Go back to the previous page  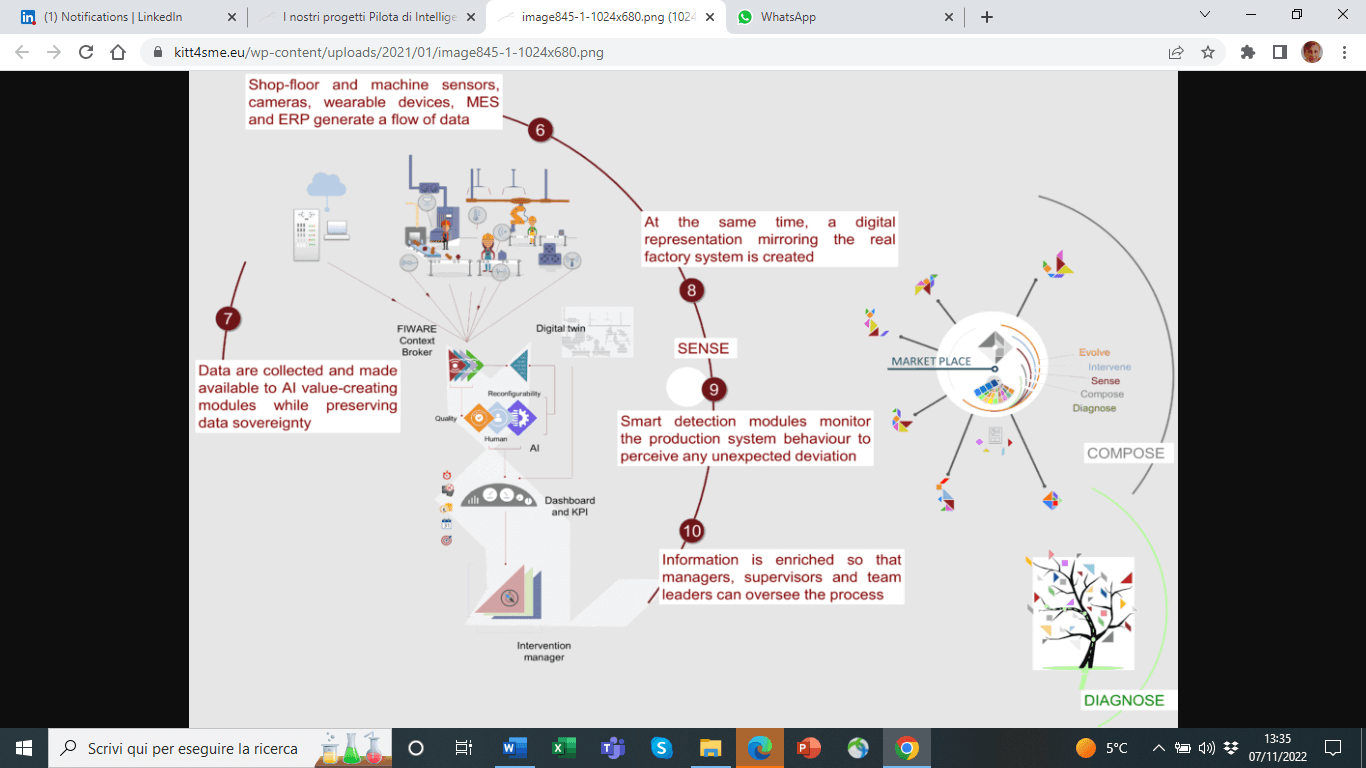point(22,52)
